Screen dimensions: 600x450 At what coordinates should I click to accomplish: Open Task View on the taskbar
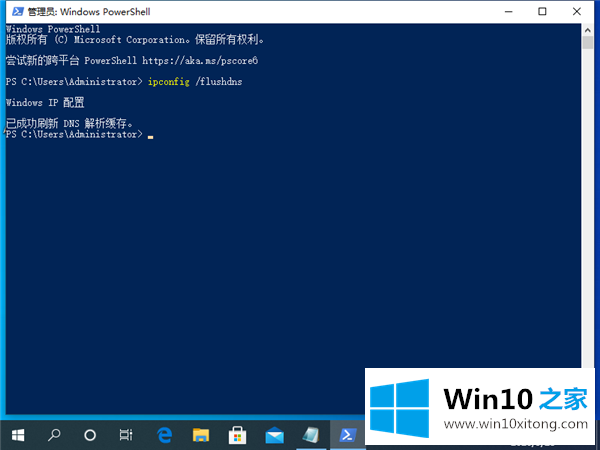pyautogui.click(x=126, y=435)
